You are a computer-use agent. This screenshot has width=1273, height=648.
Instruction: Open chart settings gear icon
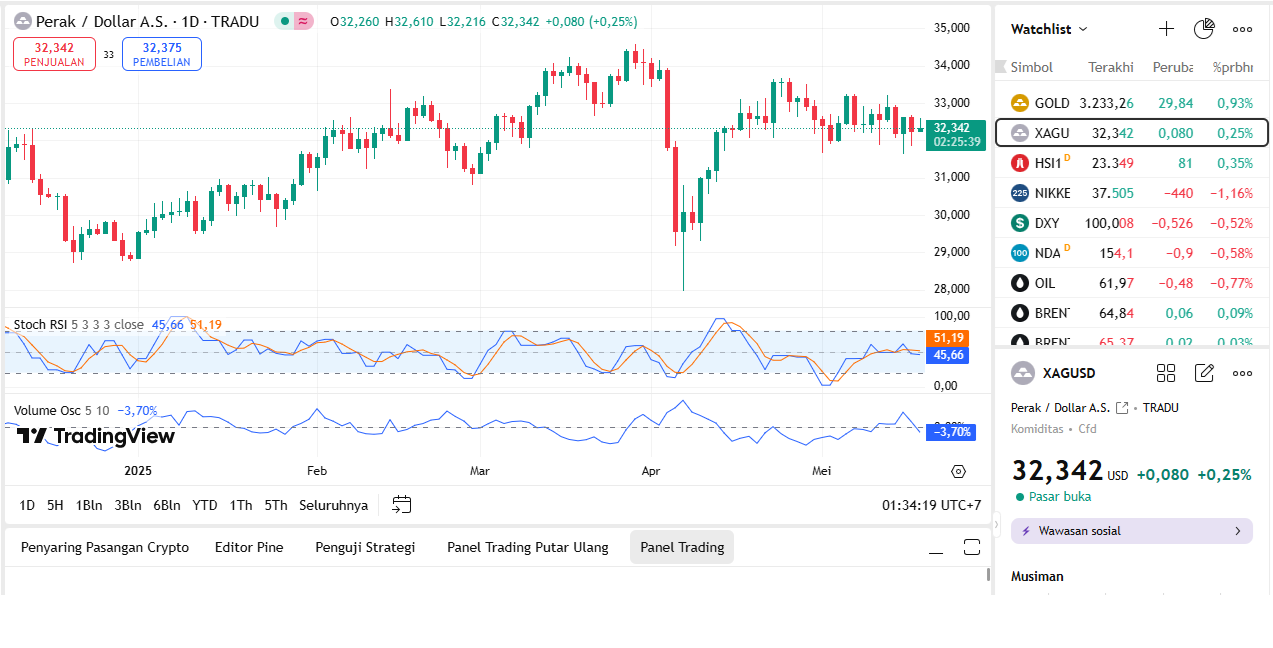958,471
